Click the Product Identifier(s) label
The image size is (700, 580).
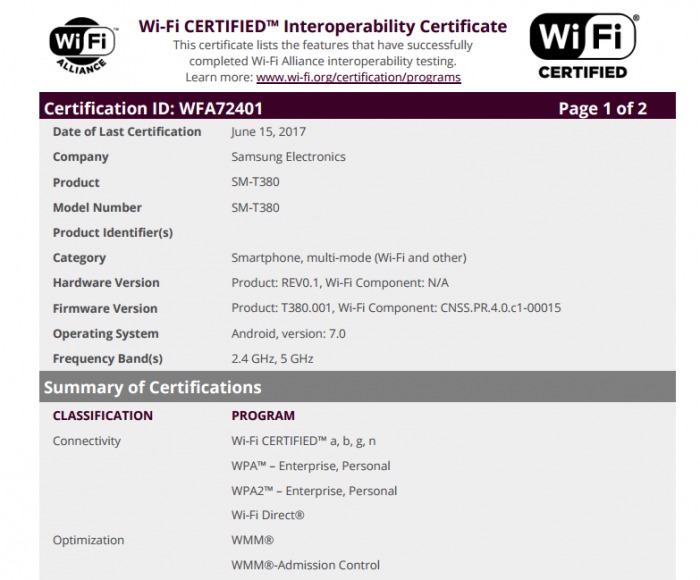(x=112, y=233)
